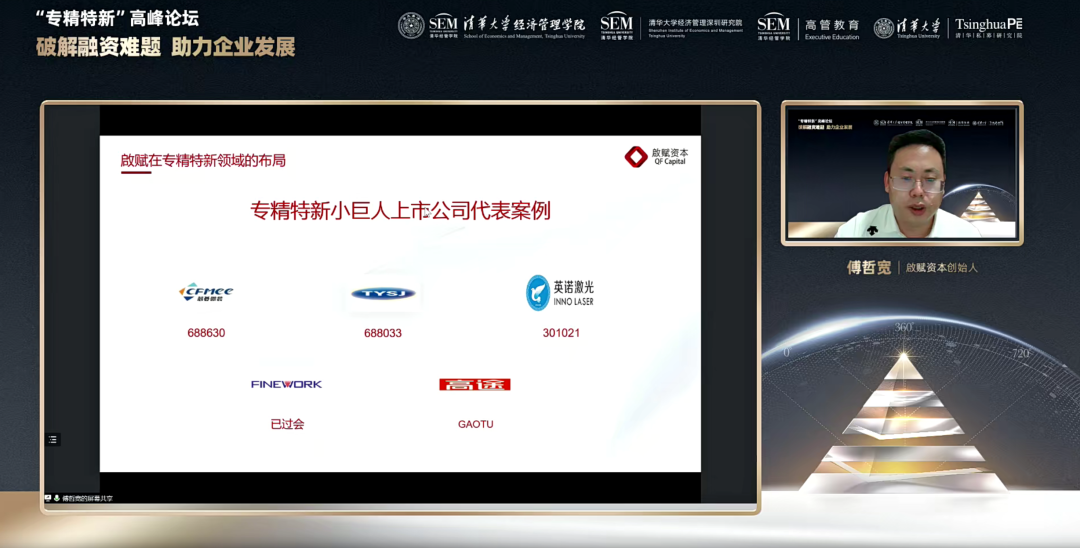Click the 高管教育 Executive Education logo

808,27
